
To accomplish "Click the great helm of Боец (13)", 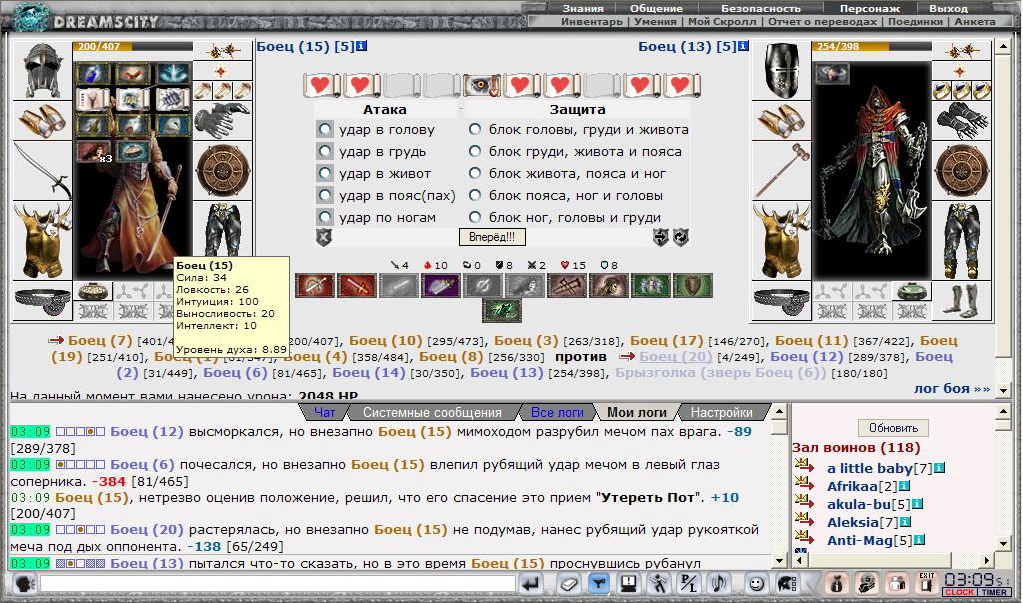I will 782,71.
